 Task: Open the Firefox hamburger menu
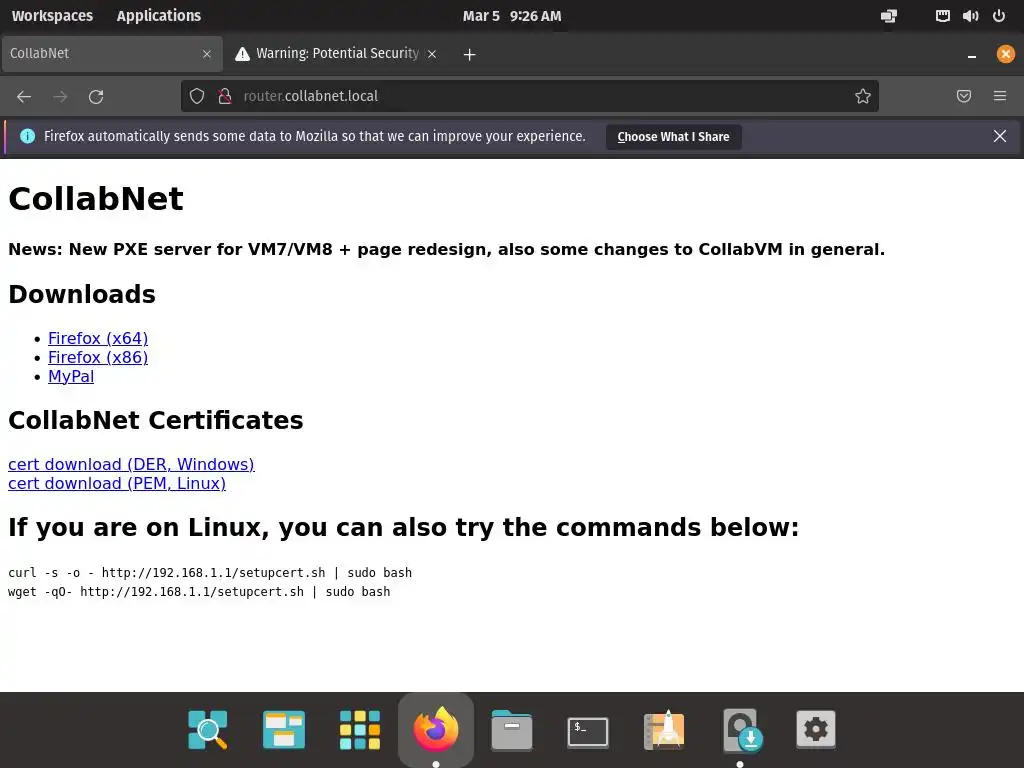tap(1000, 97)
